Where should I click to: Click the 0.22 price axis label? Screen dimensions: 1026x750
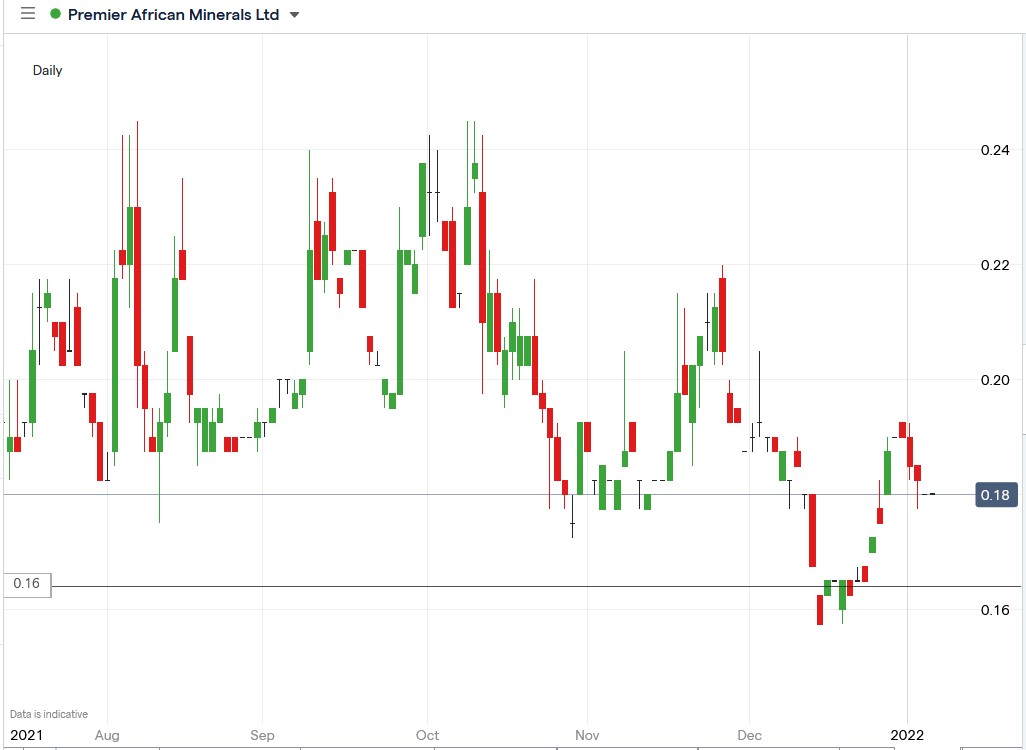[994, 265]
